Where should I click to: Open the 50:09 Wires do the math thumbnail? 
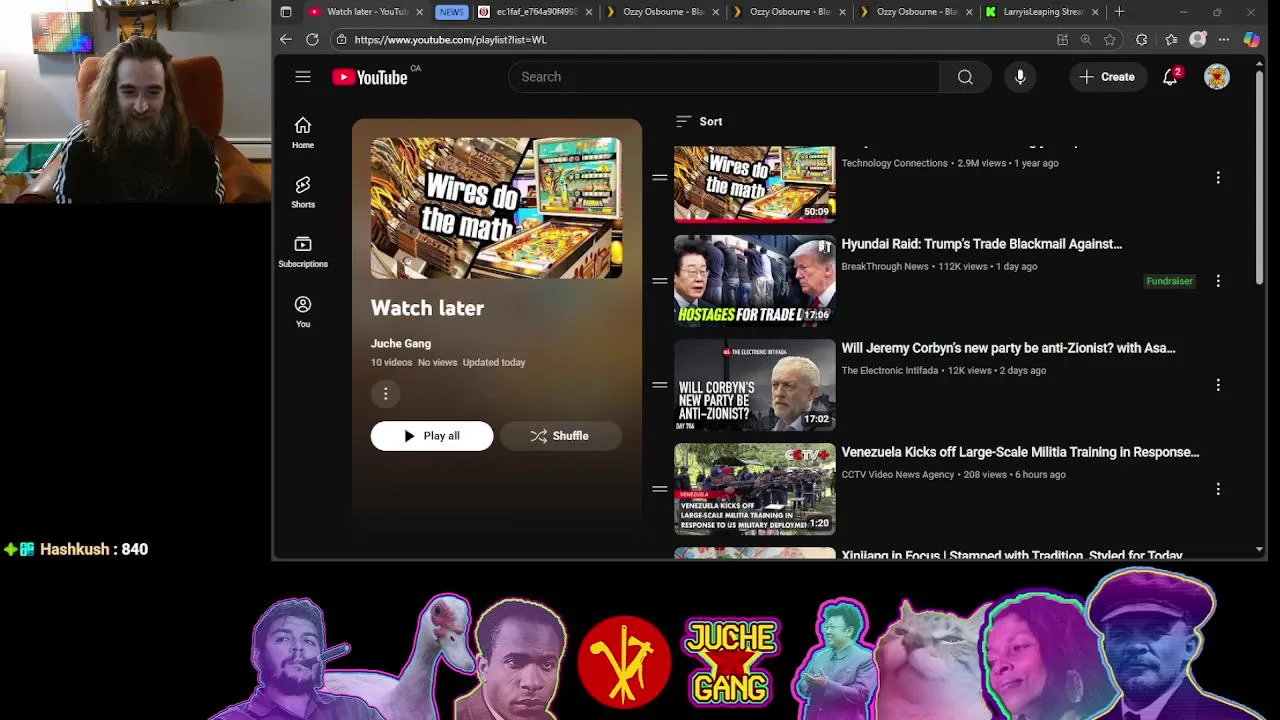pos(754,184)
